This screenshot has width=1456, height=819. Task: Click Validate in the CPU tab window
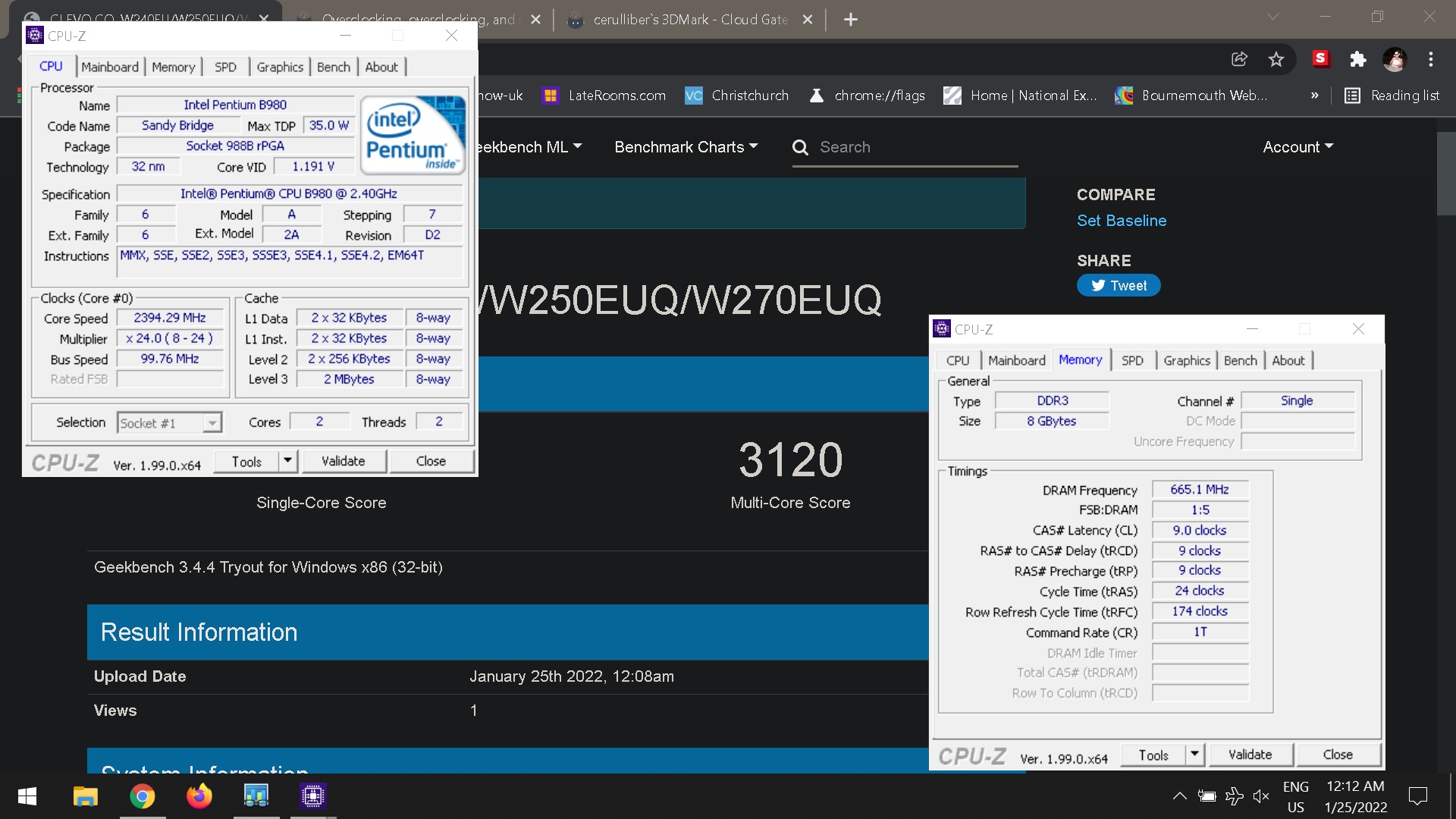[343, 461]
